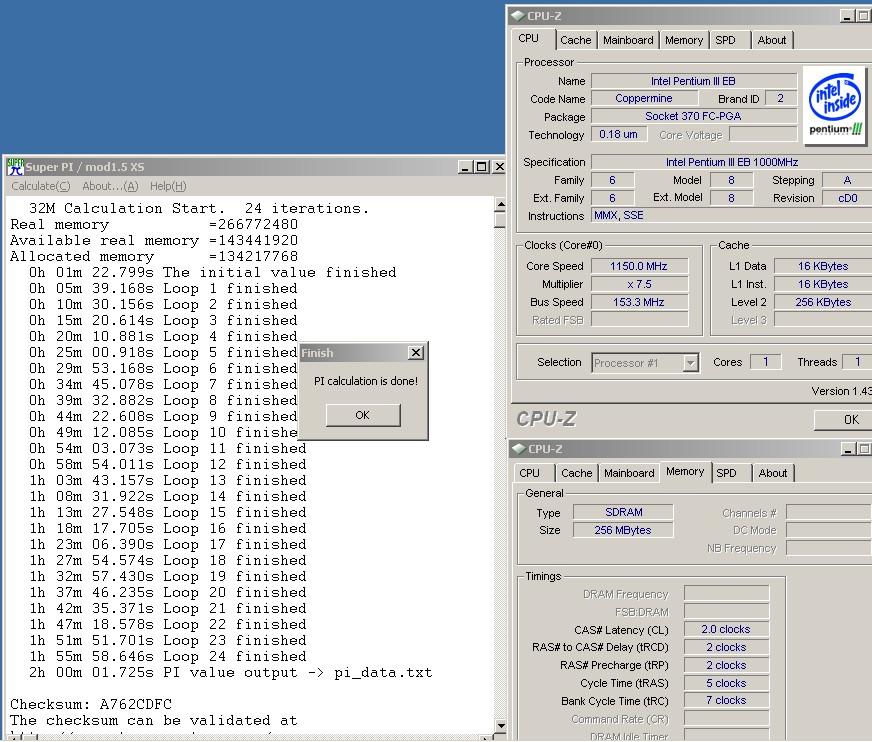The image size is (872, 742).
Task: Click the 'Loop 24 finished' result line
Action: coord(168,656)
